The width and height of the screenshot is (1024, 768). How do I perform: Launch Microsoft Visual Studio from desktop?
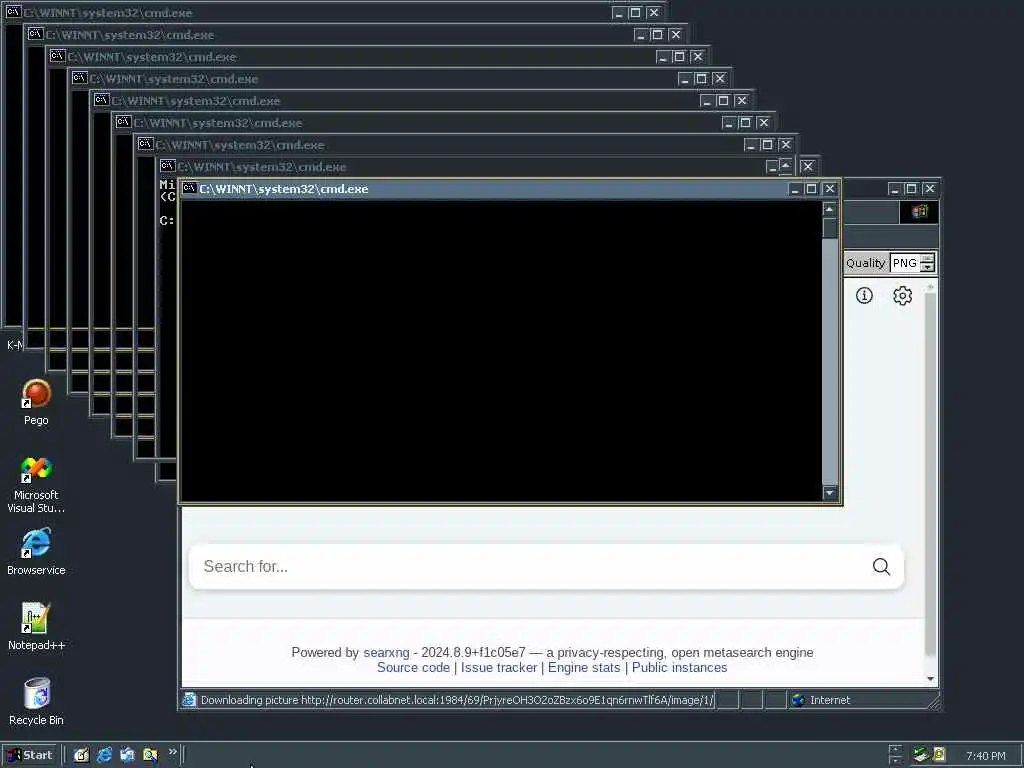36,485
